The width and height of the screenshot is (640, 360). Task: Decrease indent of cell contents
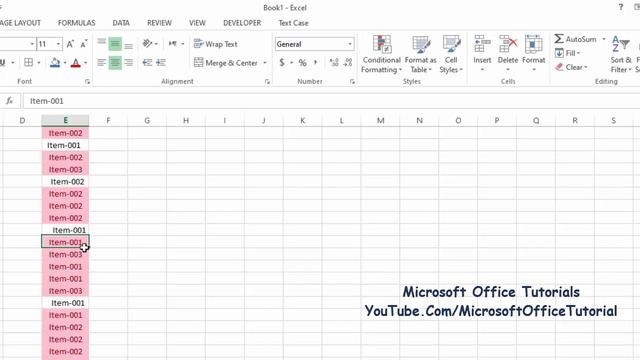coord(147,62)
